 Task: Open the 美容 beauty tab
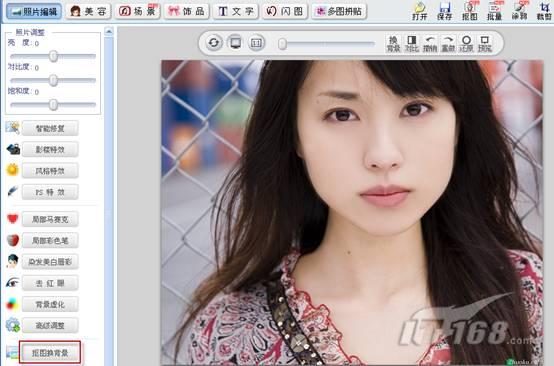pos(88,11)
